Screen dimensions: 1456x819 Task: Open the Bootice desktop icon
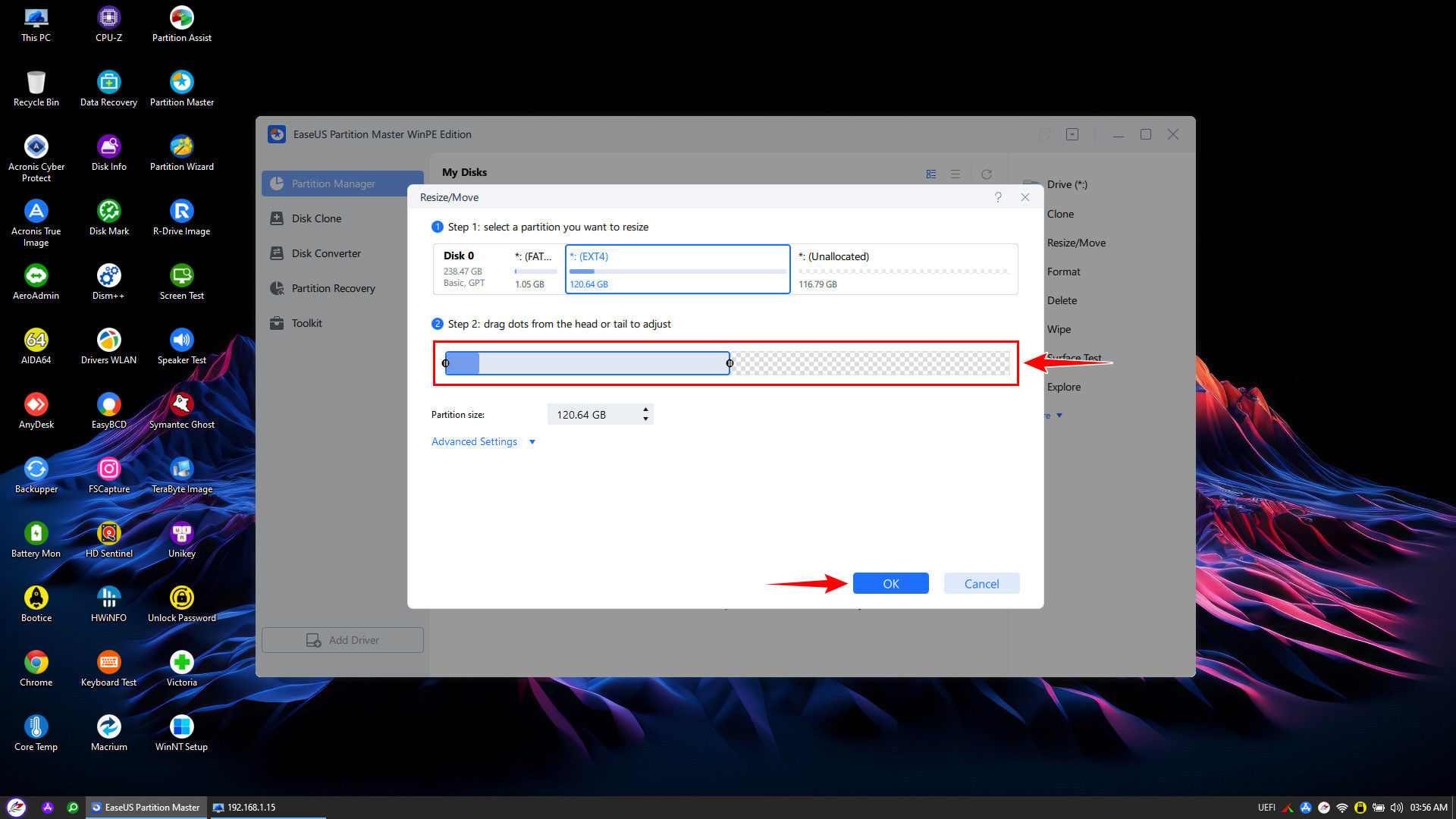36,598
